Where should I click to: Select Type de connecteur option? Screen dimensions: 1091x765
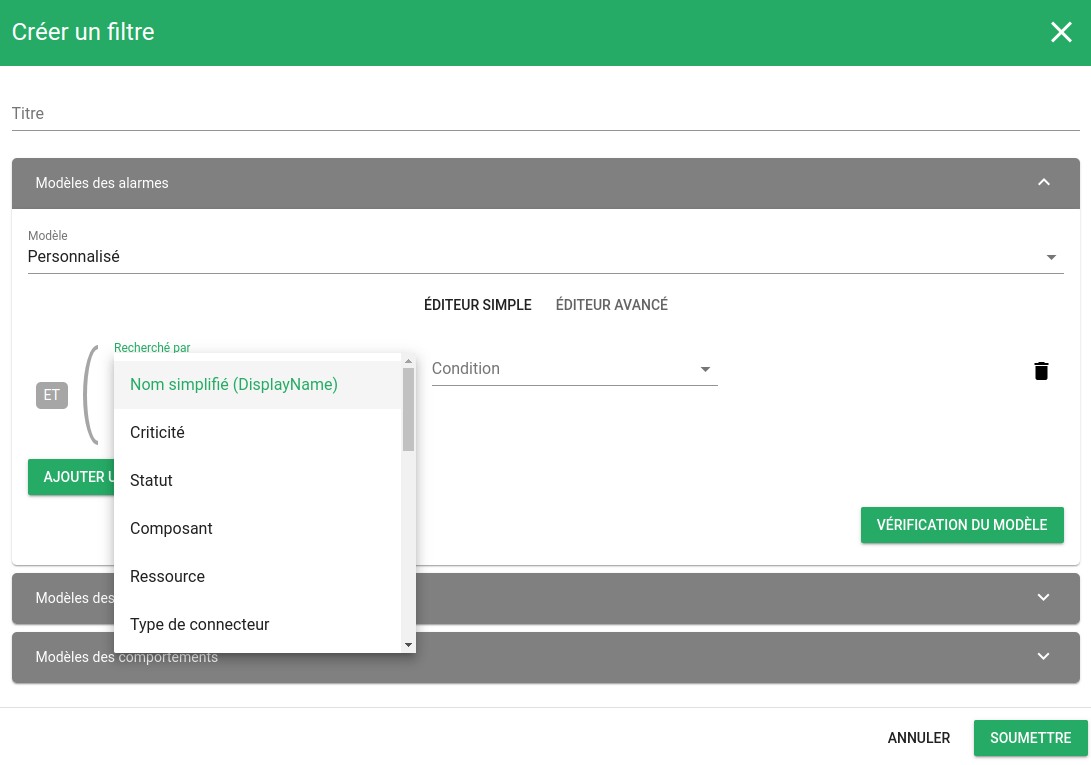(200, 625)
